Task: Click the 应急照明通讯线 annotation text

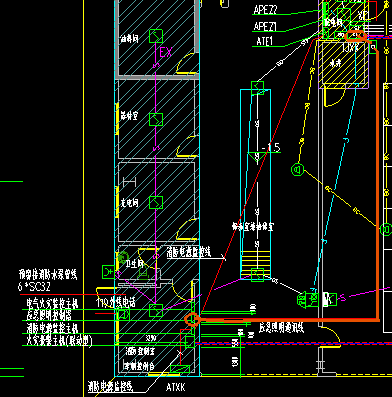Action: coord(281,328)
